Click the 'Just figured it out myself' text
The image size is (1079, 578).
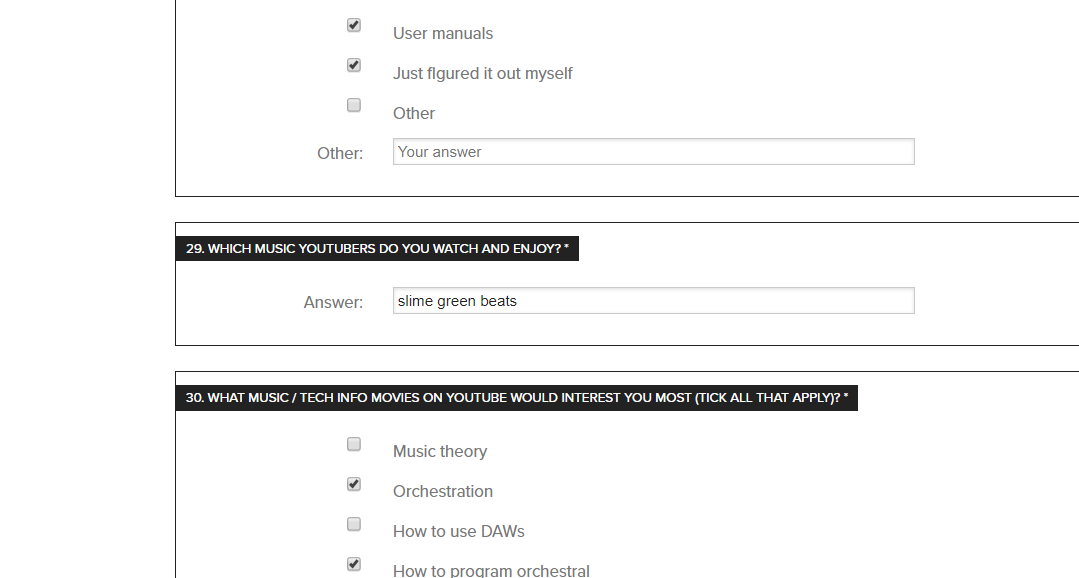[482, 74]
